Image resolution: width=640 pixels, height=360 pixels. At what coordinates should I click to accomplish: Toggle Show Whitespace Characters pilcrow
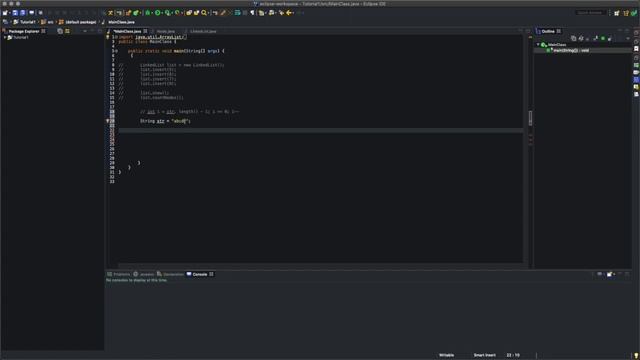[x=252, y=13]
